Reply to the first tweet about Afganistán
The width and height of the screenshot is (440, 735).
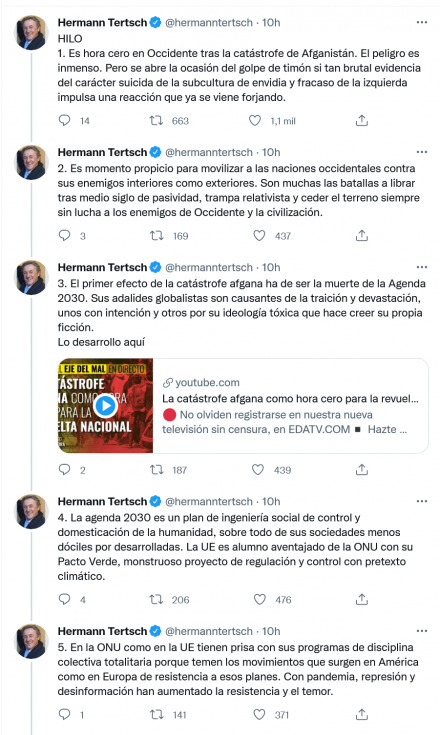pyautogui.click(x=64, y=120)
